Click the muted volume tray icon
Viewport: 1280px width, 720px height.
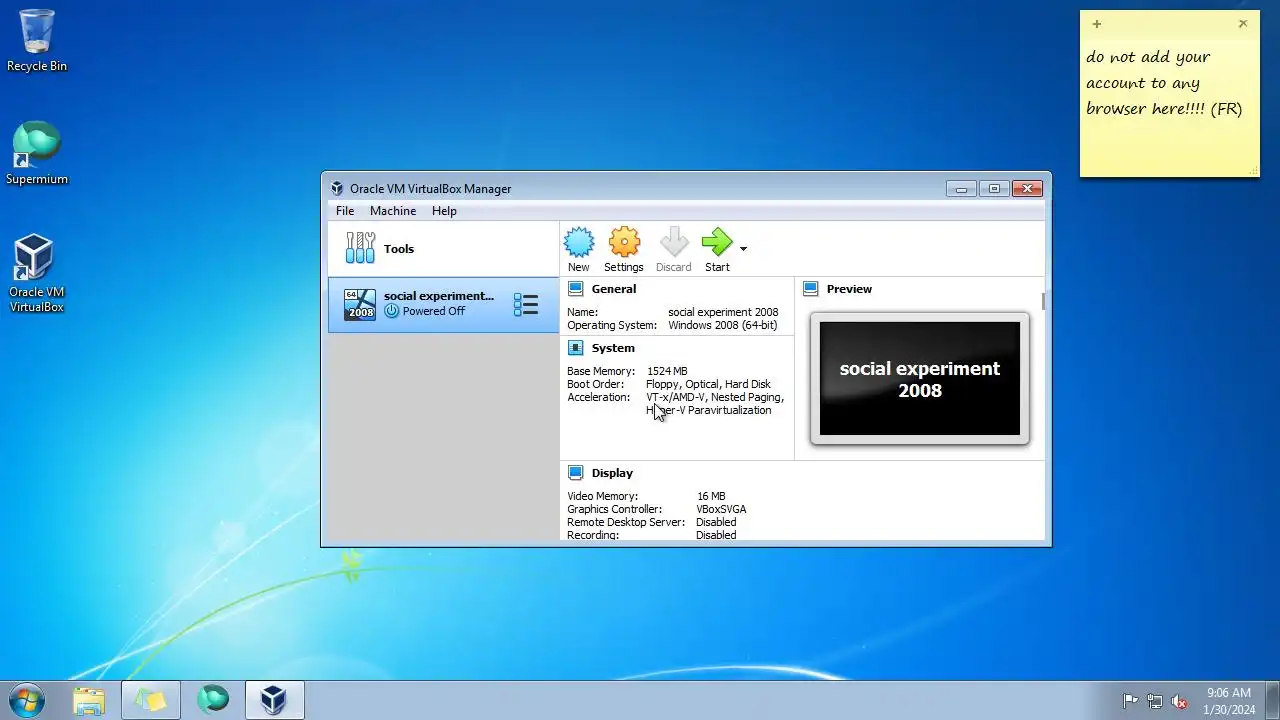pos(1180,701)
